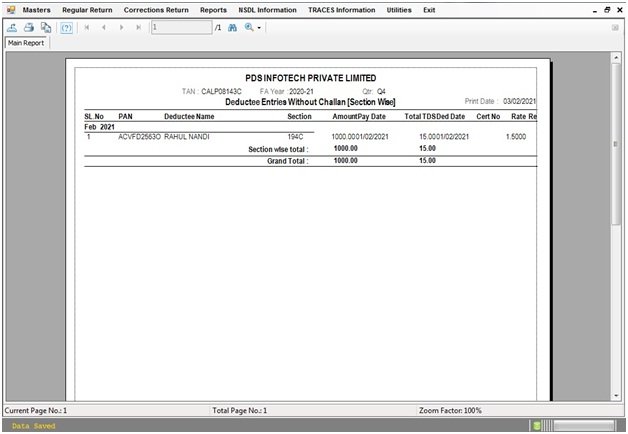Click the SL.No column header
This screenshot has height=434, width=628.
[x=94, y=117]
